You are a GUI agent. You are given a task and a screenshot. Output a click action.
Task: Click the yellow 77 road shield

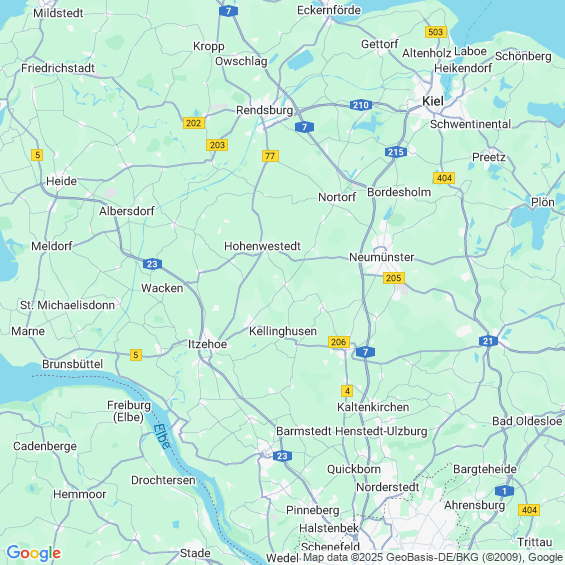point(270,156)
